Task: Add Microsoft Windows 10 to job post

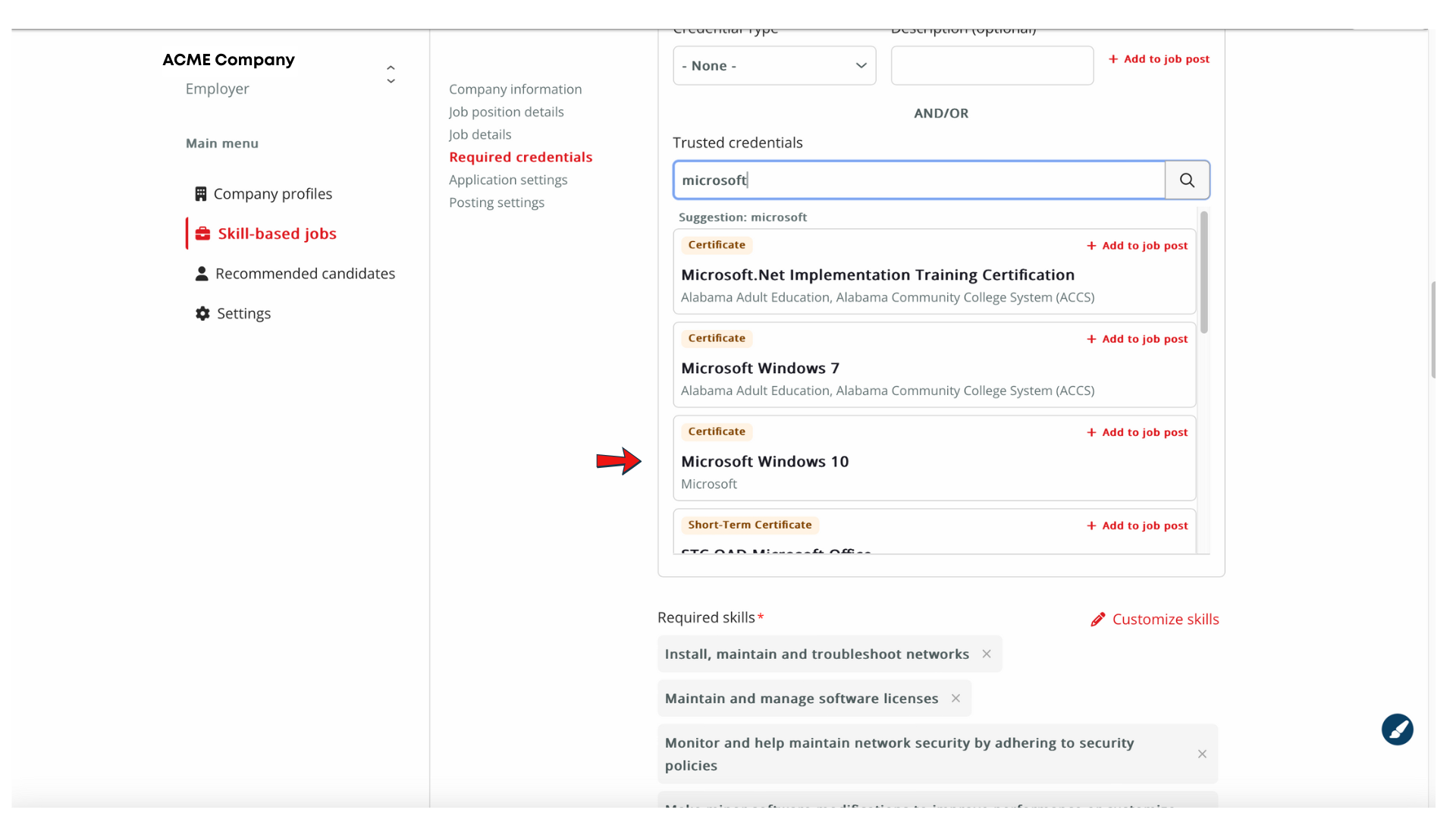Action: click(x=1137, y=432)
